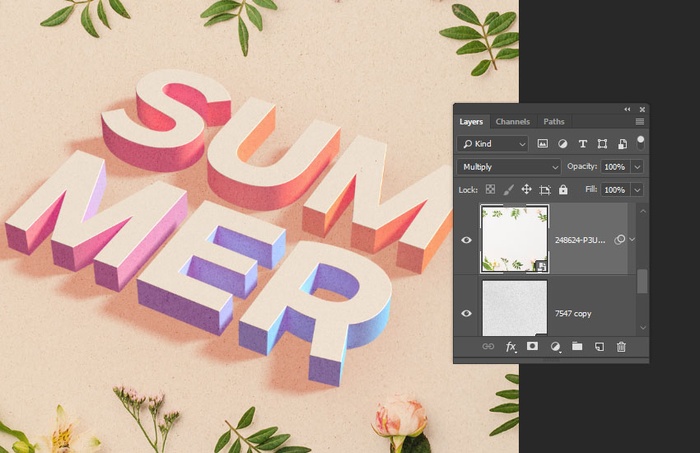Click the lock all padlock icon
This screenshot has width=700, height=453.
pyautogui.click(x=563, y=189)
